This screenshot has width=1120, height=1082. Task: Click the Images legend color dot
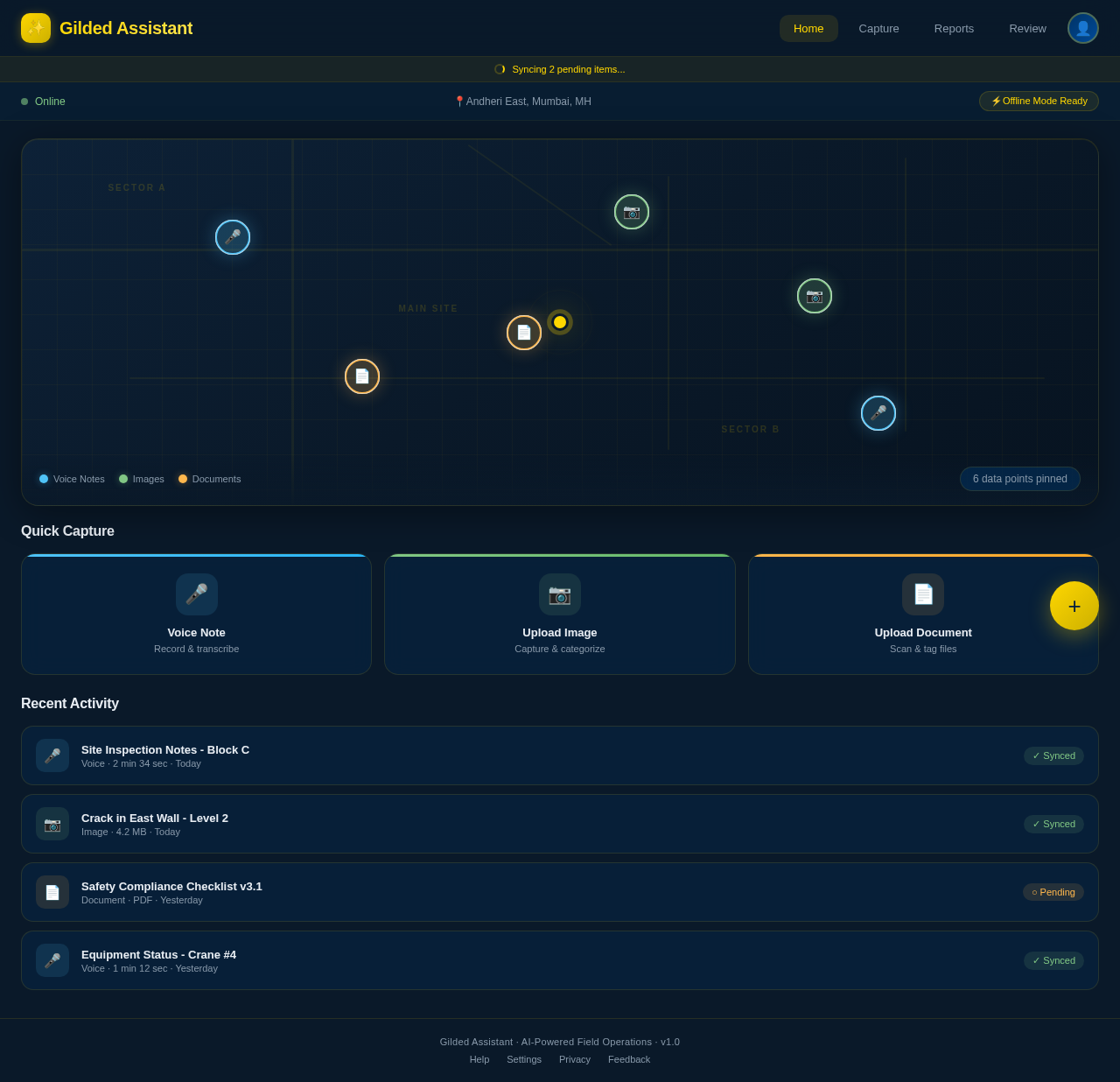(123, 479)
